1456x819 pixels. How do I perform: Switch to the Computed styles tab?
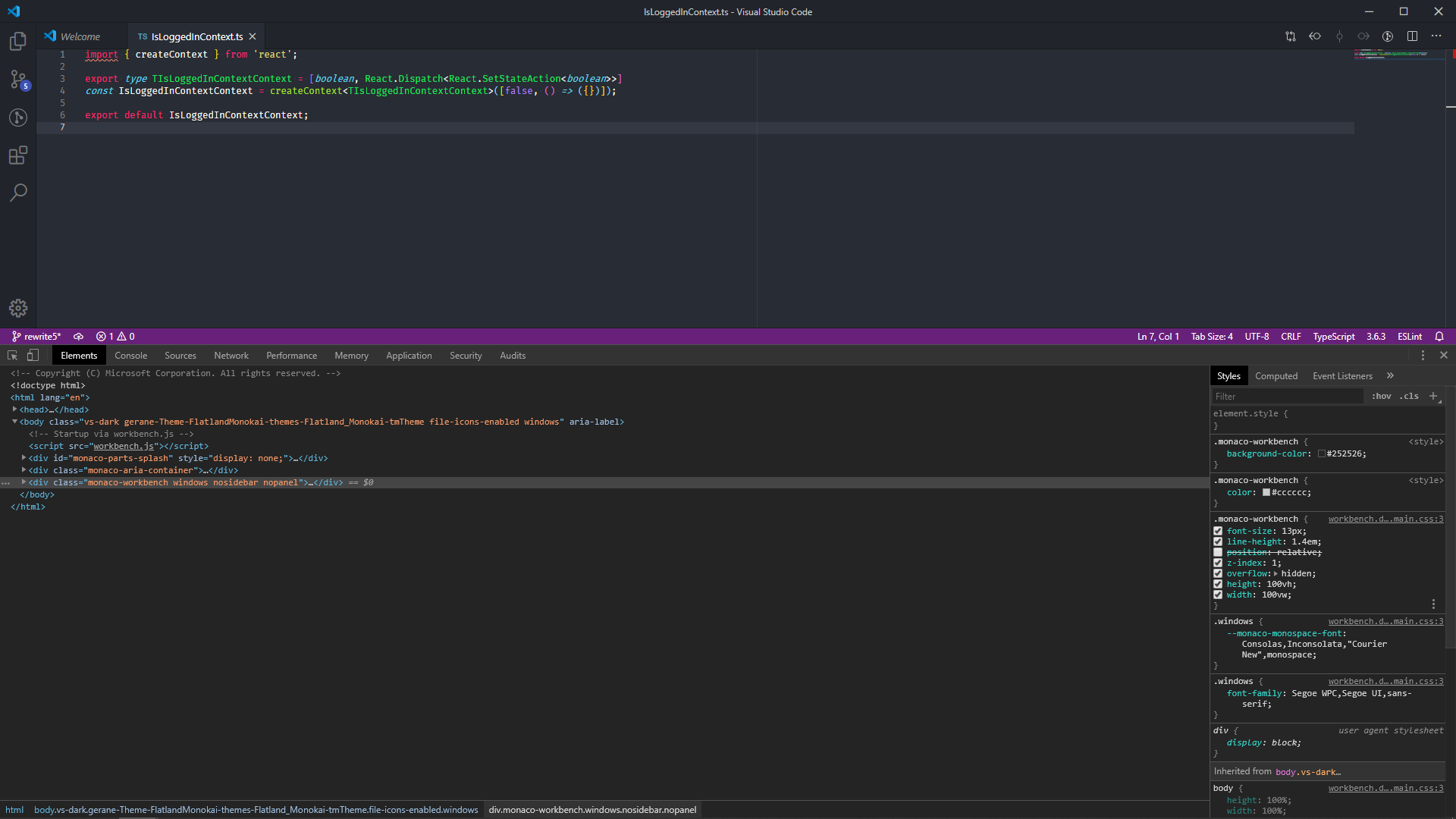tap(1276, 376)
